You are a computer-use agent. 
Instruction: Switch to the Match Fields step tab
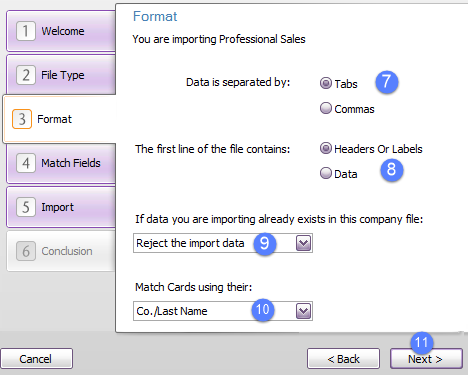pos(61,163)
